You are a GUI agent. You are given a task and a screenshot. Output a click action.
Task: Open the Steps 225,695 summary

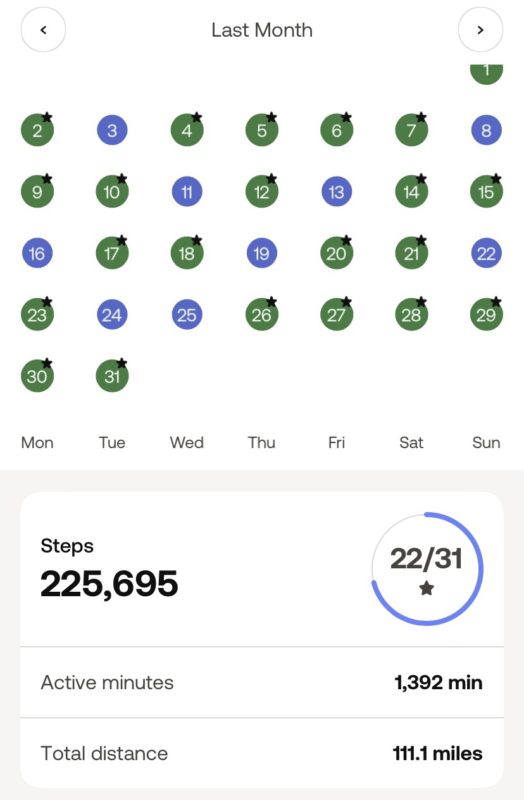[109, 569]
